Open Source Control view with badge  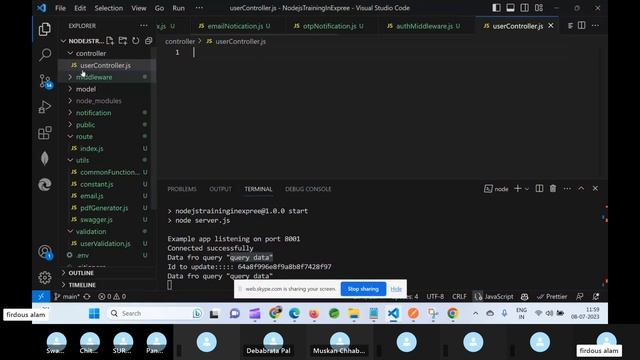(45, 81)
